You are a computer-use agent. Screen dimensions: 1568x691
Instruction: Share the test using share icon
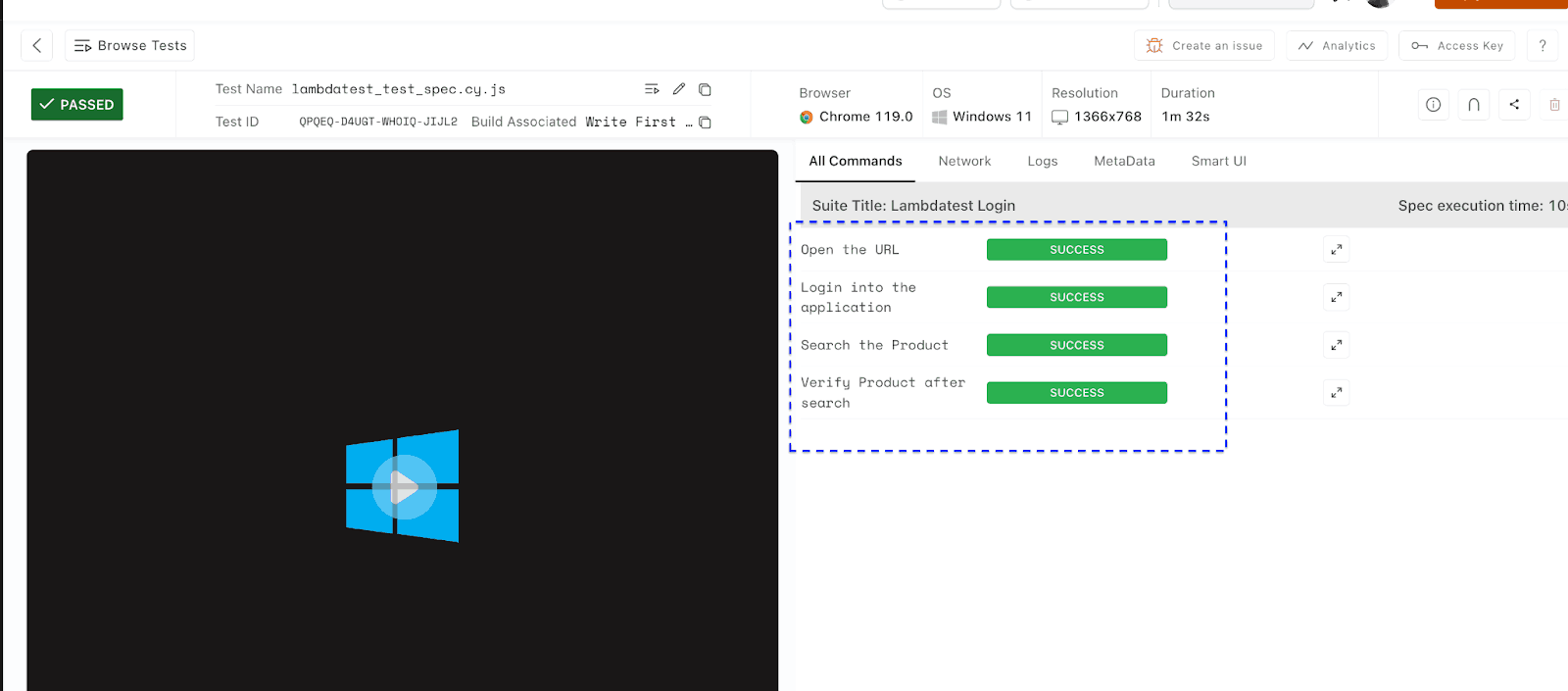coord(1514,105)
